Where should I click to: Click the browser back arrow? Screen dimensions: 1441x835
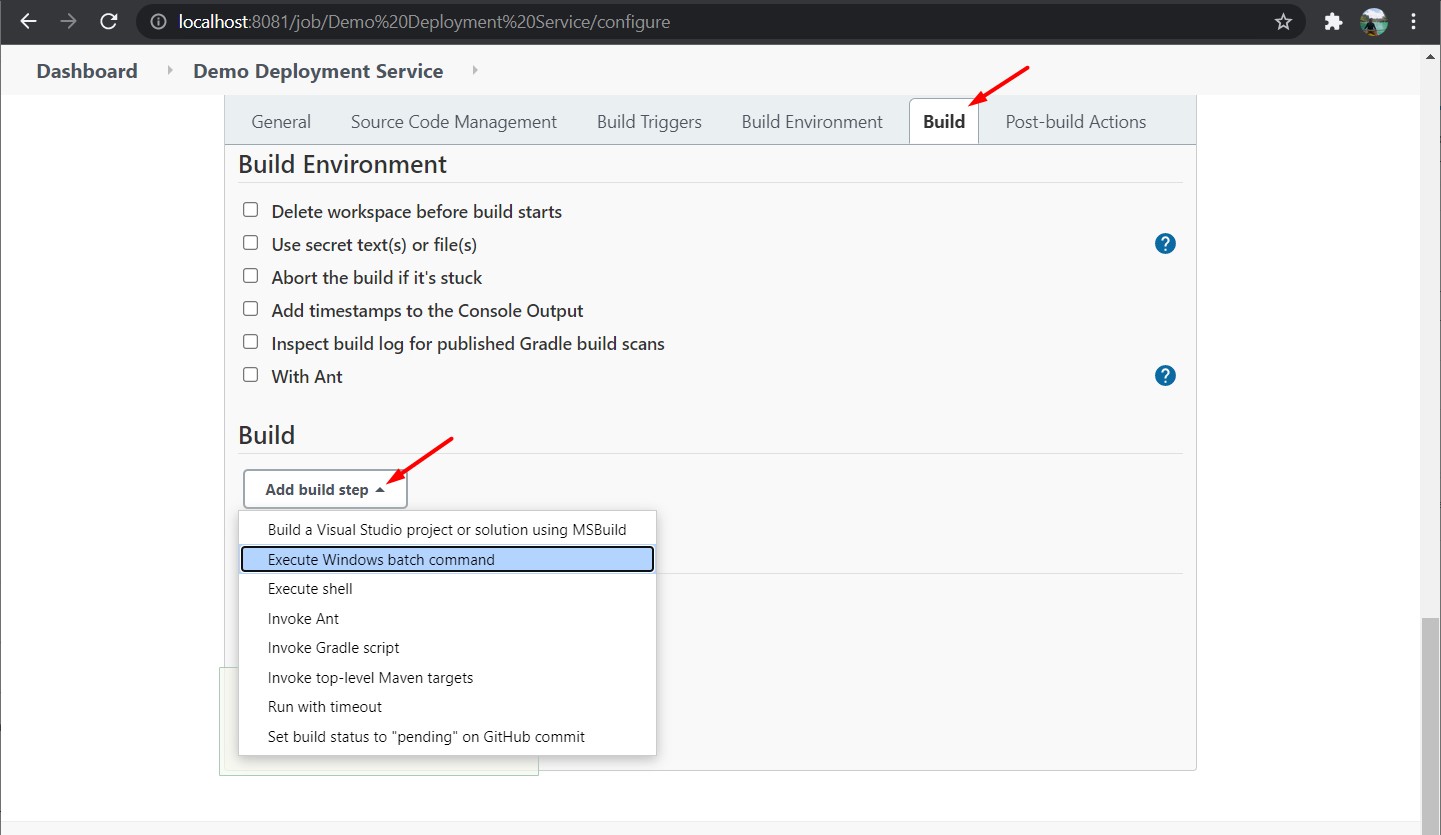[28, 21]
